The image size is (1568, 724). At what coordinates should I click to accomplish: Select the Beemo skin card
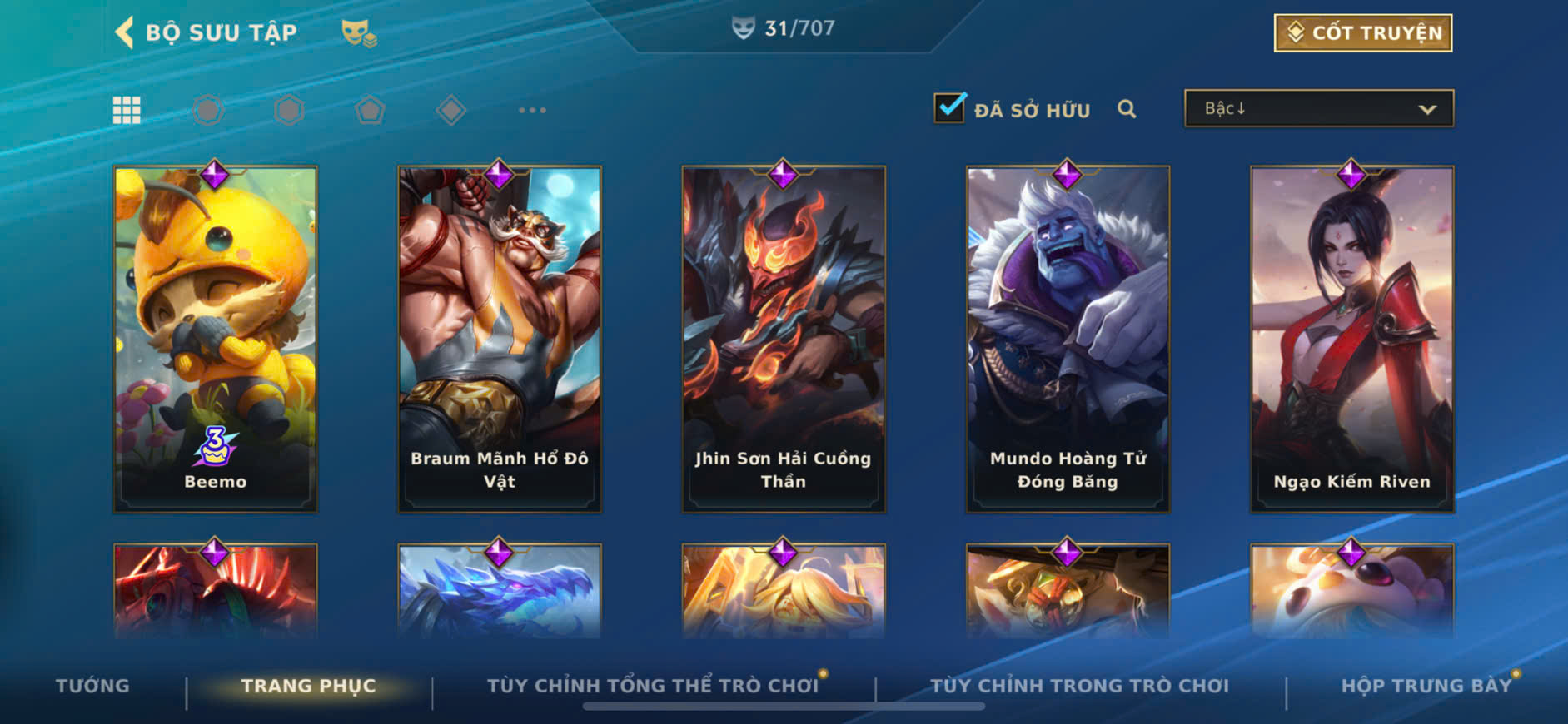coord(215,340)
